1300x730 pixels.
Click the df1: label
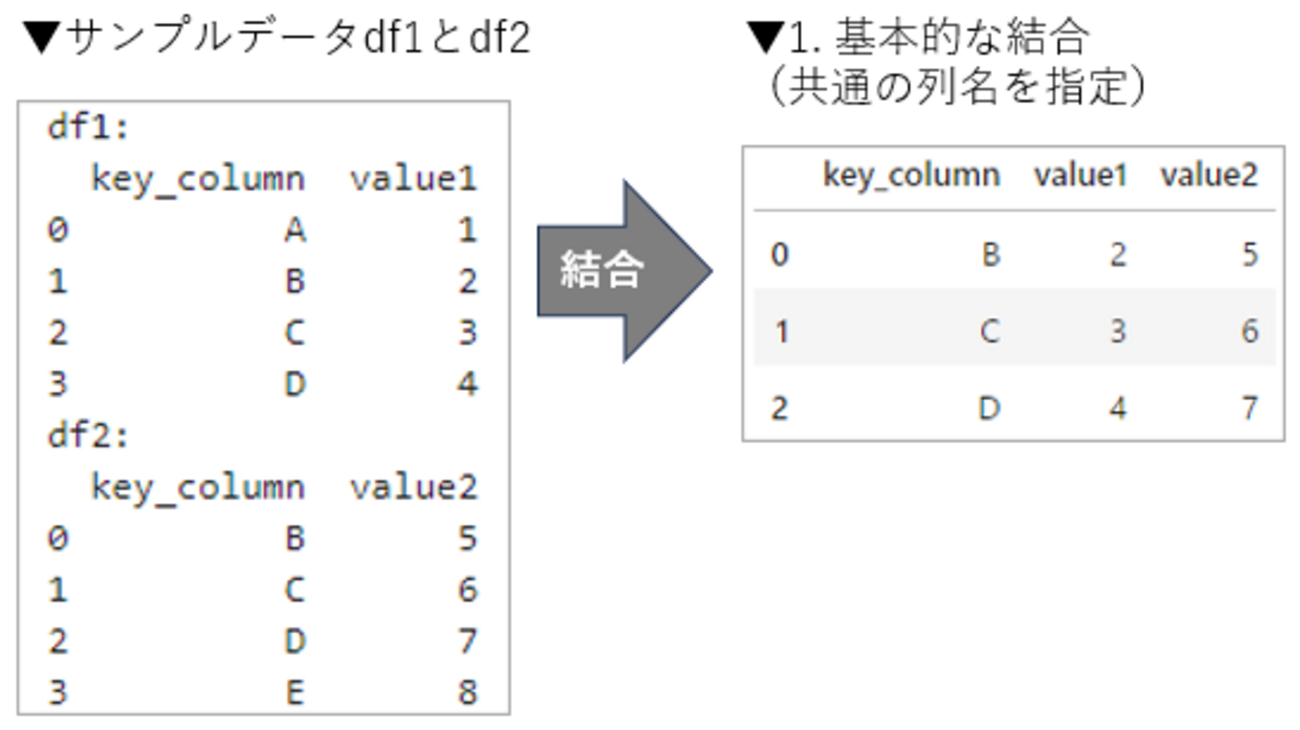pyautogui.click(x=88, y=128)
